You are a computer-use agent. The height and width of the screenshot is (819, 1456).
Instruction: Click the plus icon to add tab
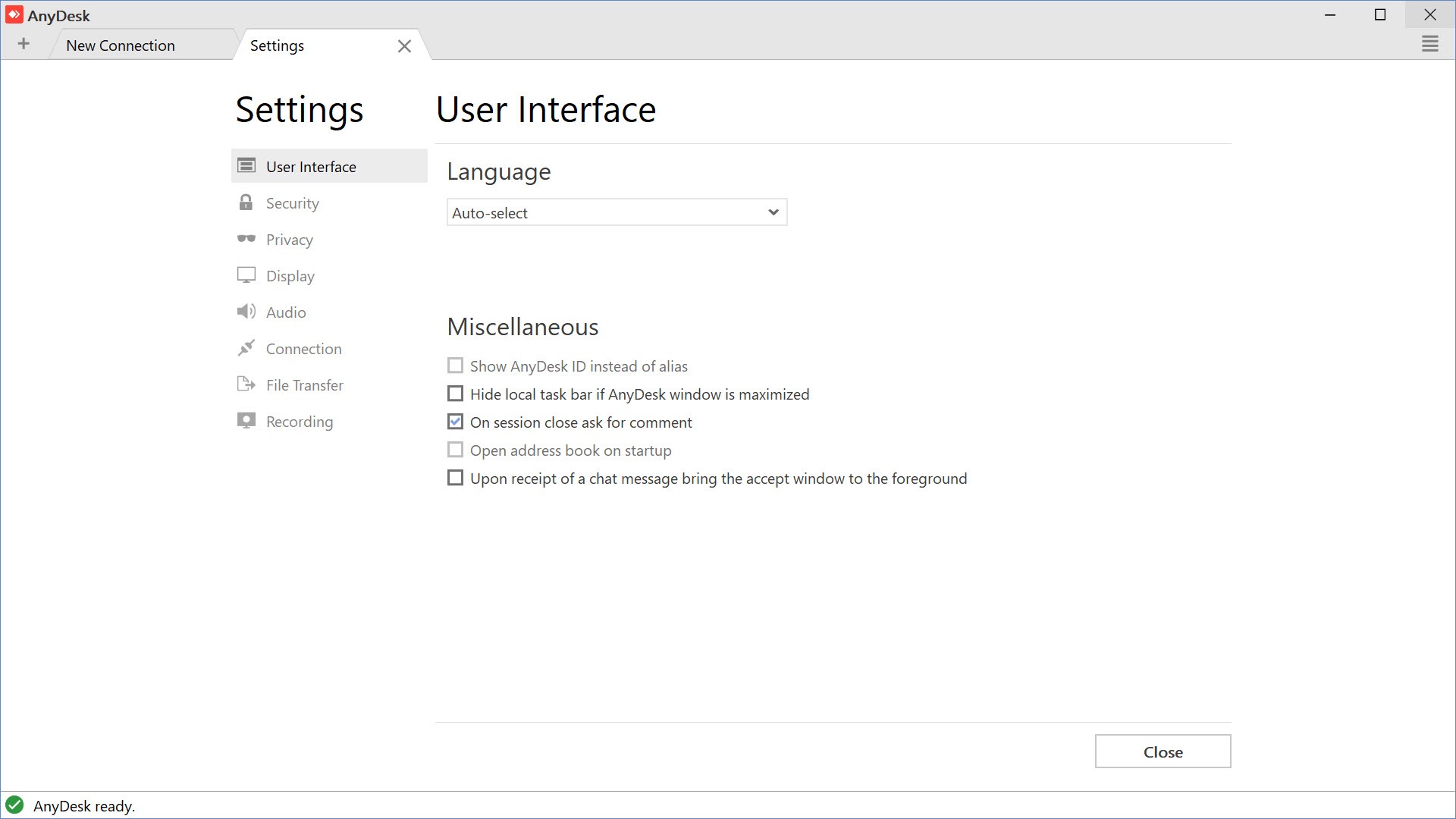point(24,44)
